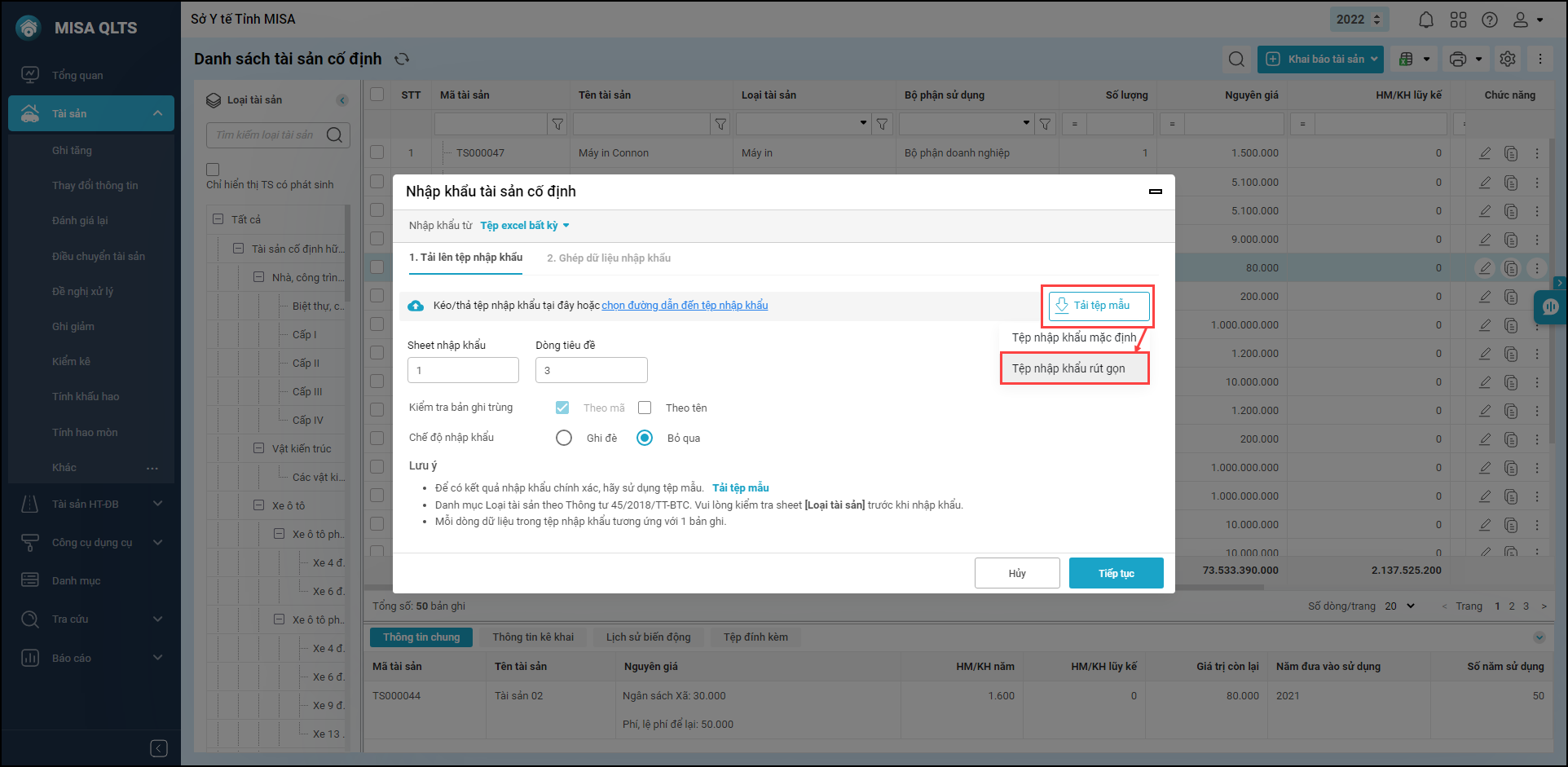Collapse the Xe ô tô tree node
Screen dimensions: 1568x767
[258, 505]
